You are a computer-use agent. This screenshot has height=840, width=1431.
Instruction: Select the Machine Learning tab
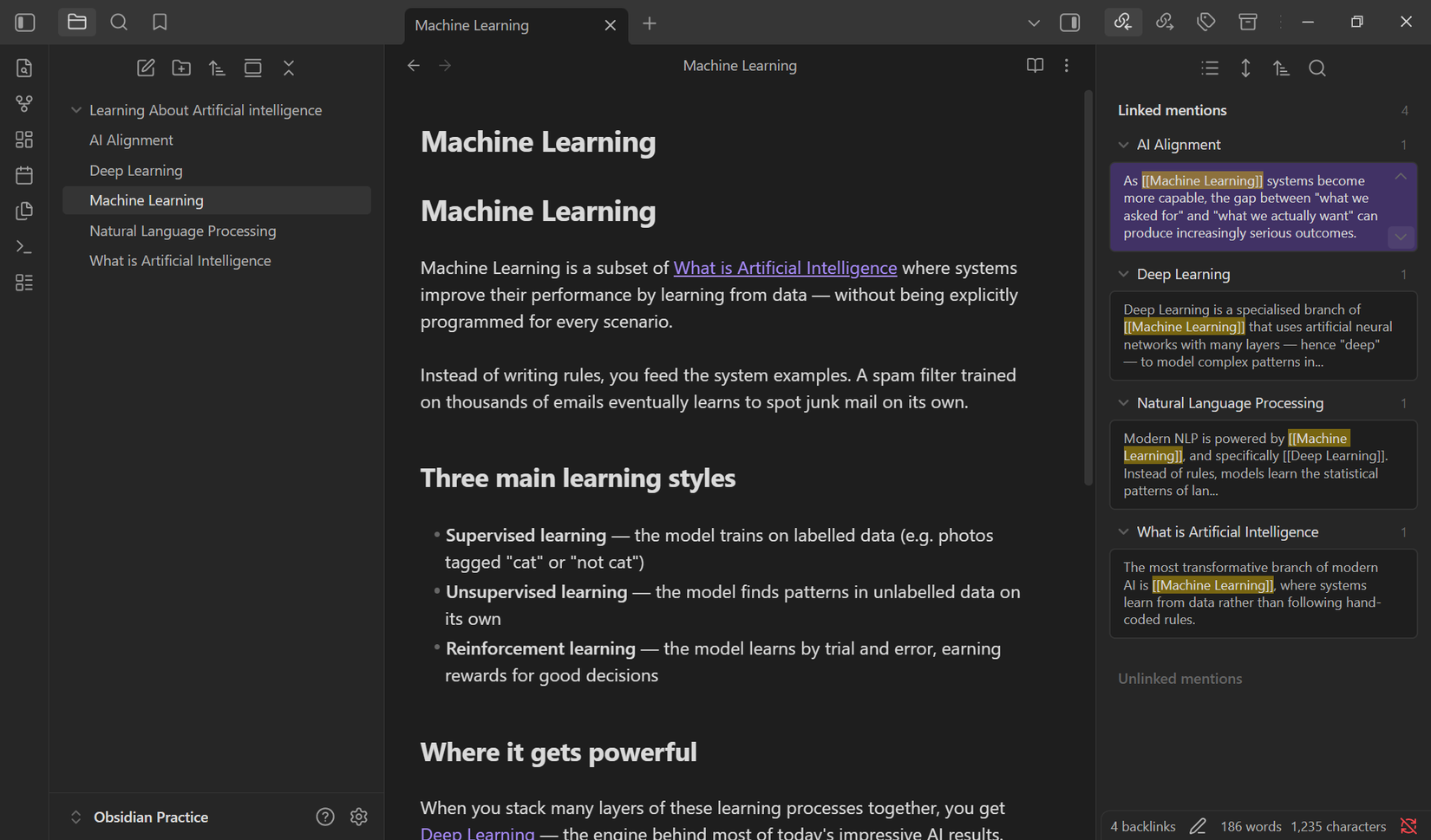[x=472, y=25]
